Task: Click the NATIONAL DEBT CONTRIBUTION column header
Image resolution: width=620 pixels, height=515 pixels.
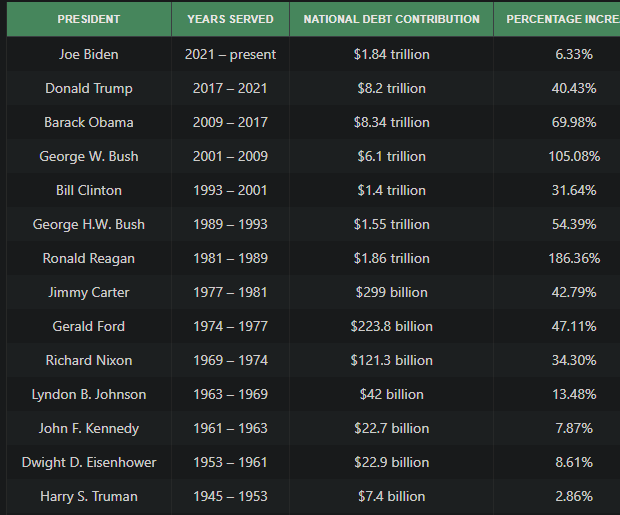Action: pyautogui.click(x=391, y=19)
